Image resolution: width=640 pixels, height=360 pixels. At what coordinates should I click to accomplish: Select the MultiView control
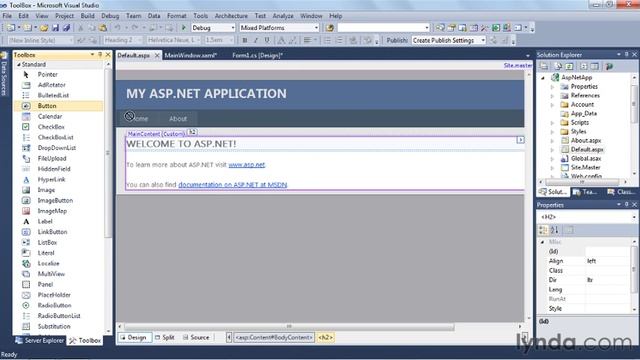point(51,274)
